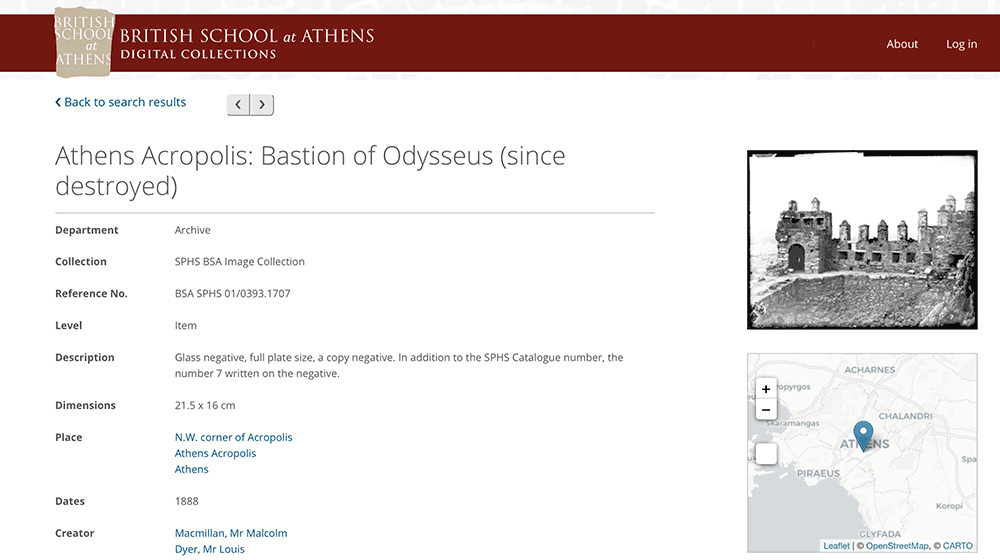Go to the previous record arrow
Image resolution: width=1000 pixels, height=560 pixels.
(x=238, y=104)
